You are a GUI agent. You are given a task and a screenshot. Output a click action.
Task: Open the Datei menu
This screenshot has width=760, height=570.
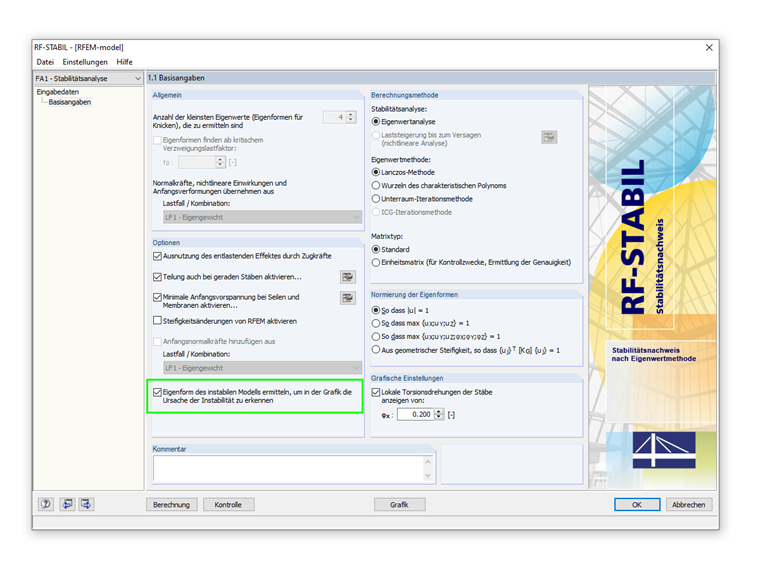(45, 62)
